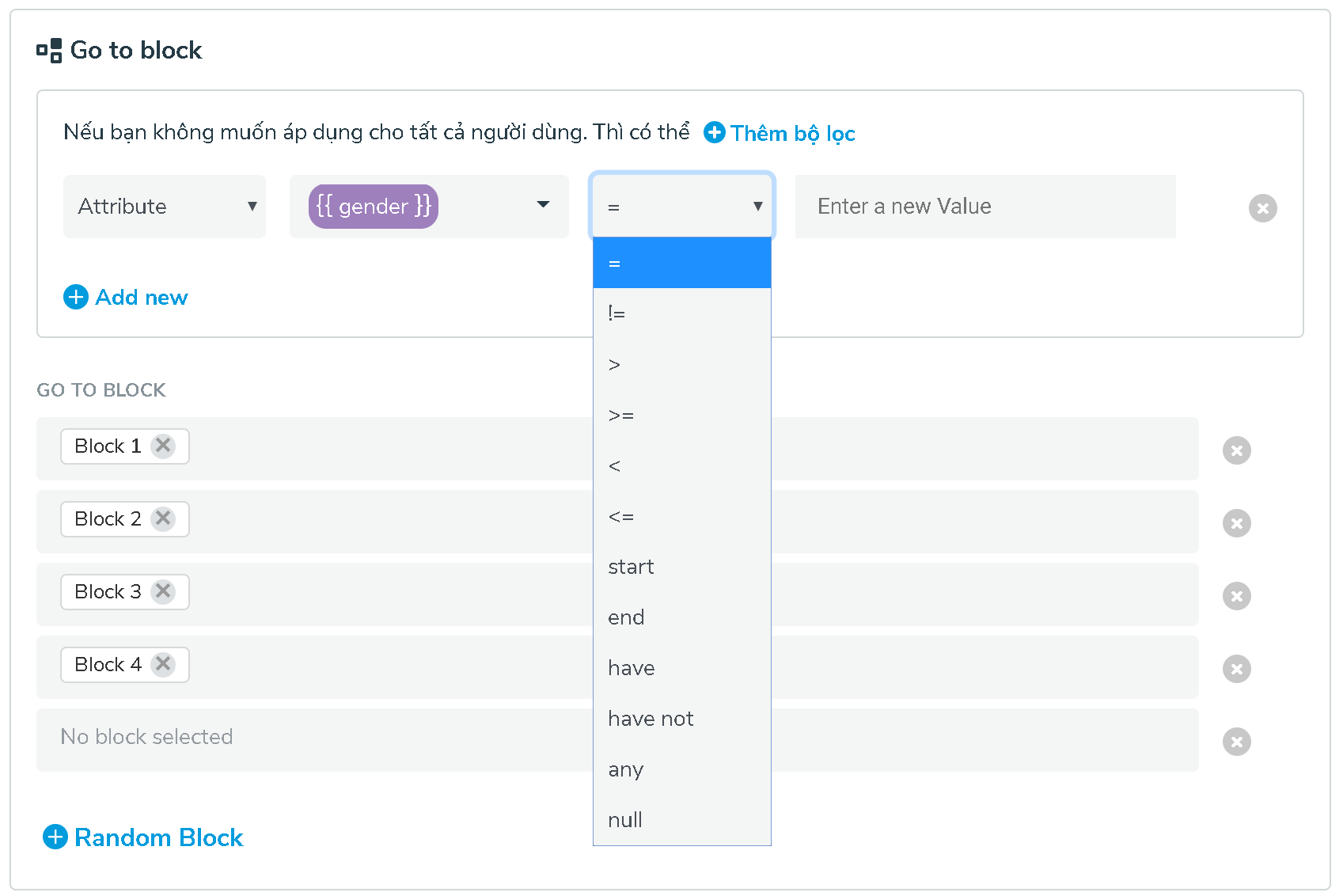Select the 'have not' operator
This screenshot has height=896, width=1343.
(x=681, y=719)
